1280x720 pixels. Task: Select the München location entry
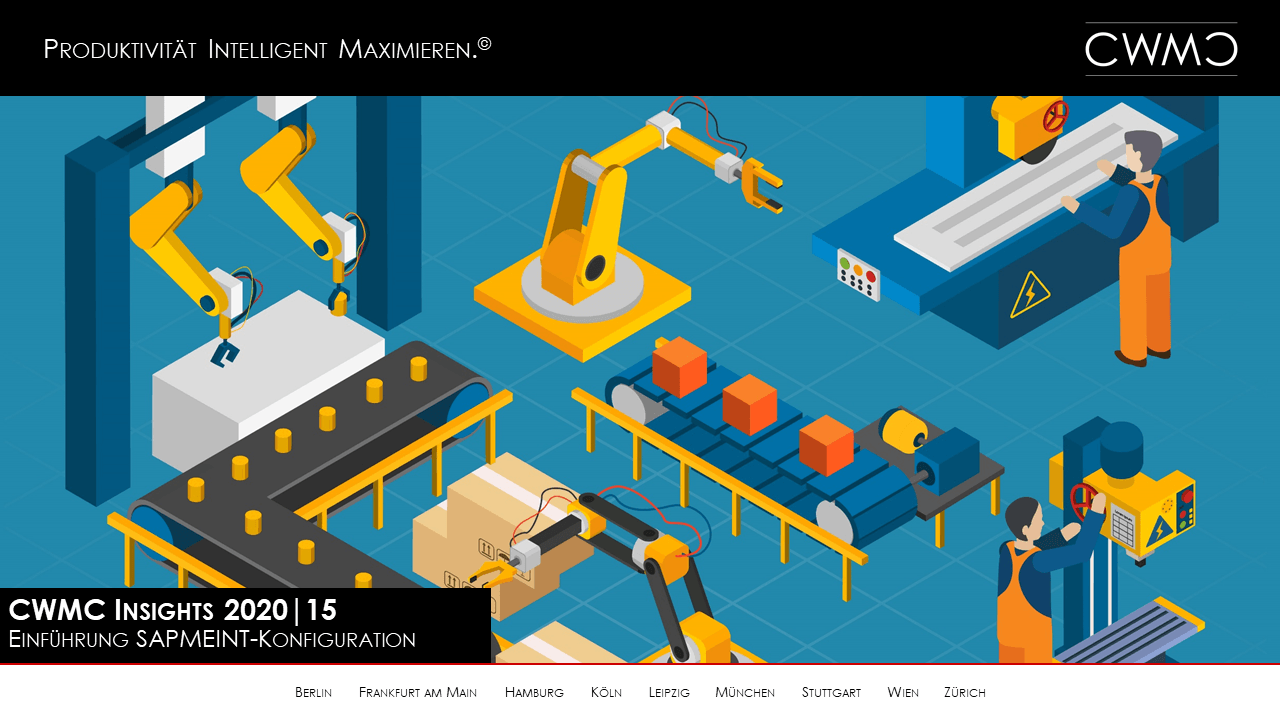[745, 692]
